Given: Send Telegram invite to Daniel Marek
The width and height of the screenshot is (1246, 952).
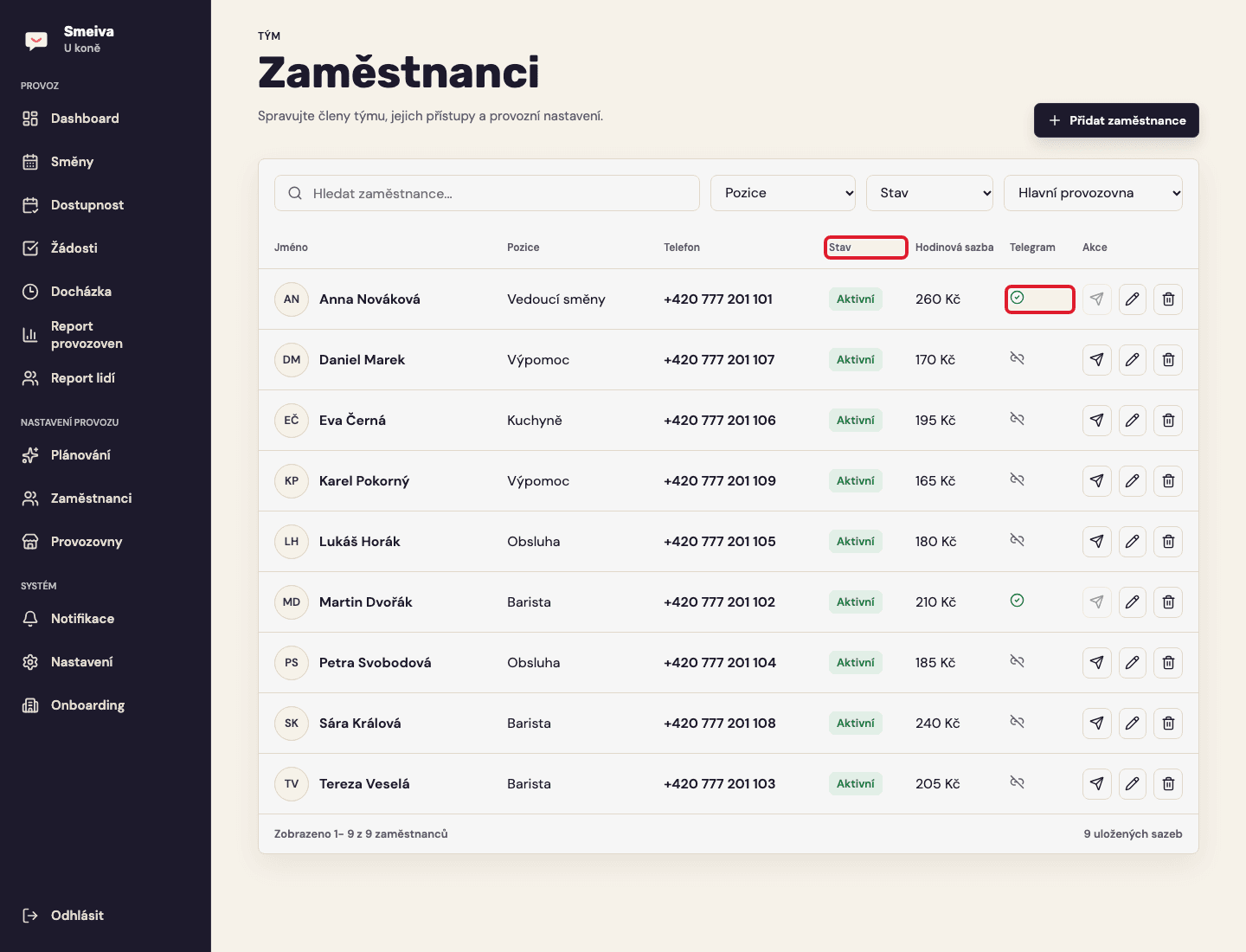Looking at the screenshot, I should click(x=1096, y=360).
